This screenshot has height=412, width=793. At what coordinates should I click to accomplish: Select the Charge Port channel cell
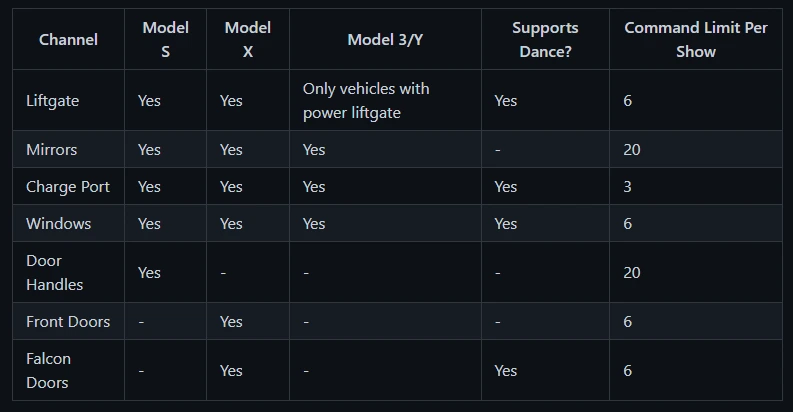pos(68,187)
